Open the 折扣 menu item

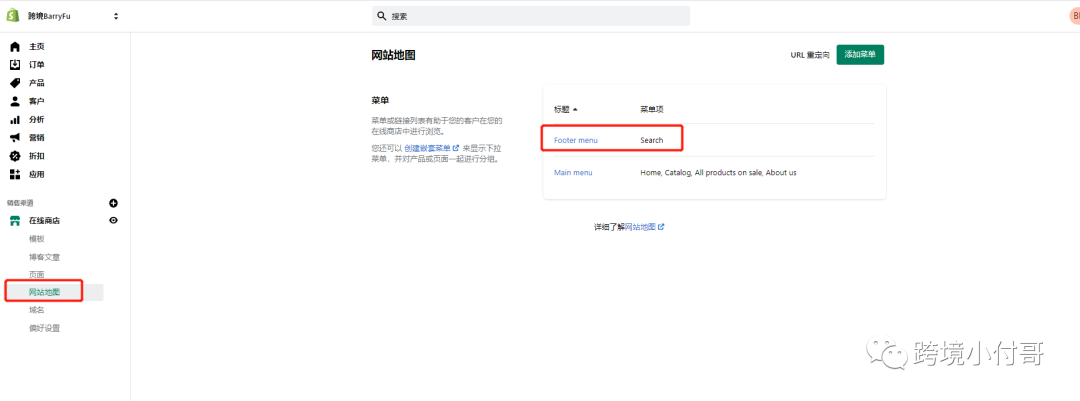click(37, 156)
